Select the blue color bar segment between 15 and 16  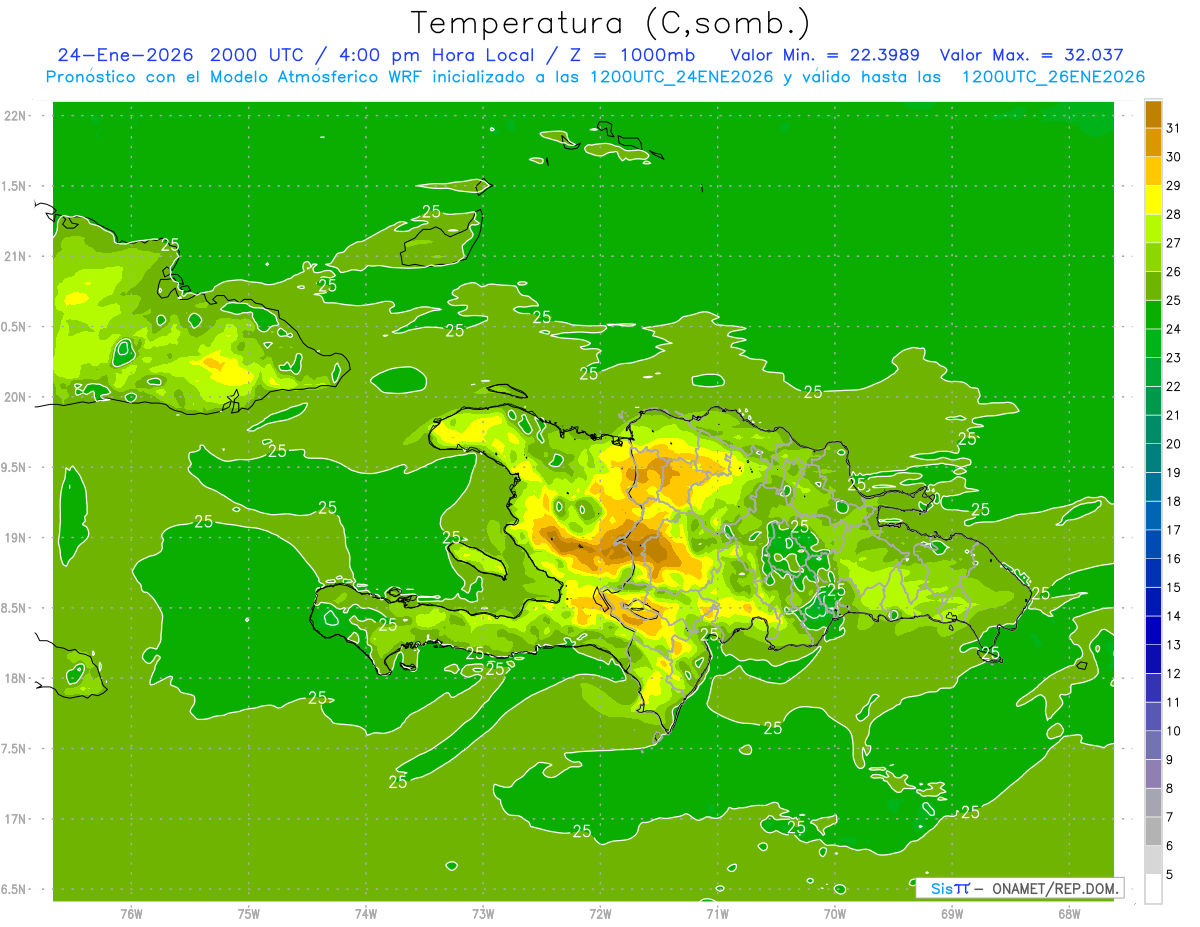1153,573
